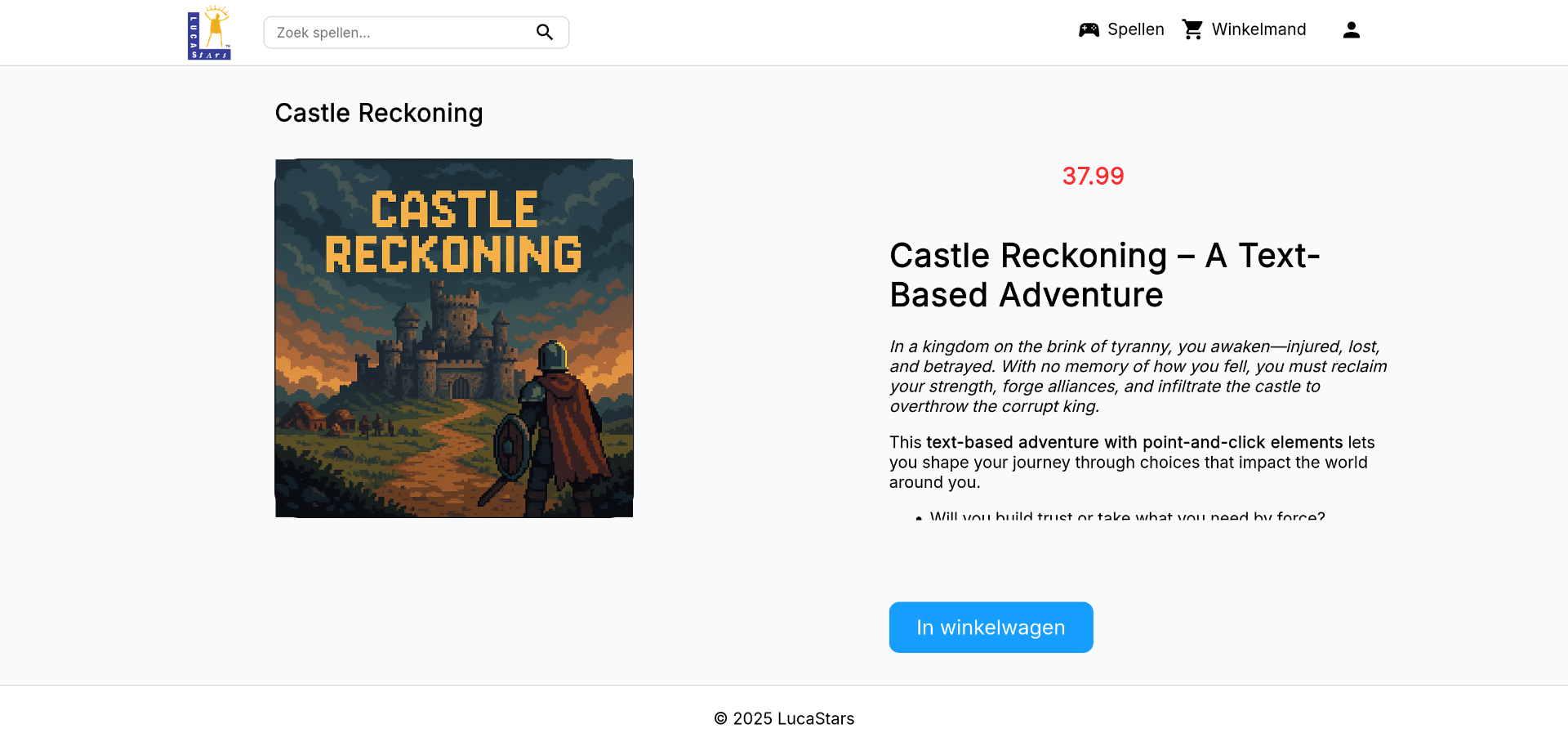Screen dimensions: 1568x751
Task: Click the LucaStars logo
Action: pyautogui.click(x=209, y=33)
